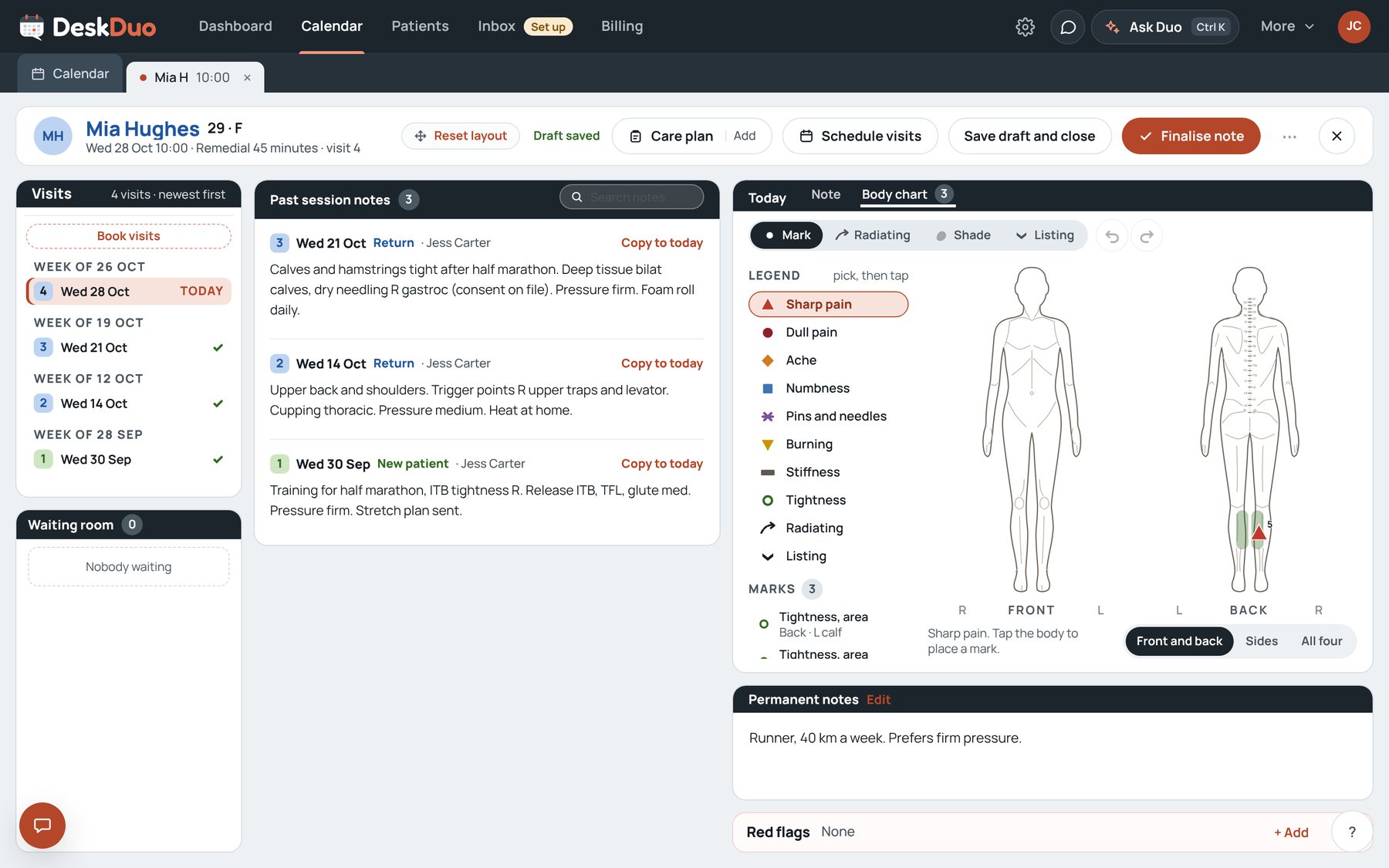Select today's Wed 28 Oct visit
Viewport: 1389px width, 868px height.
tap(129, 291)
